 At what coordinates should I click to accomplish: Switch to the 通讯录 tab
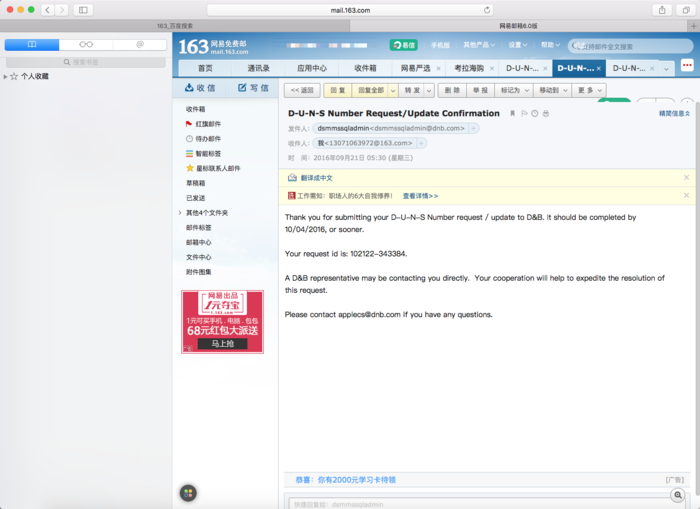pos(258,68)
